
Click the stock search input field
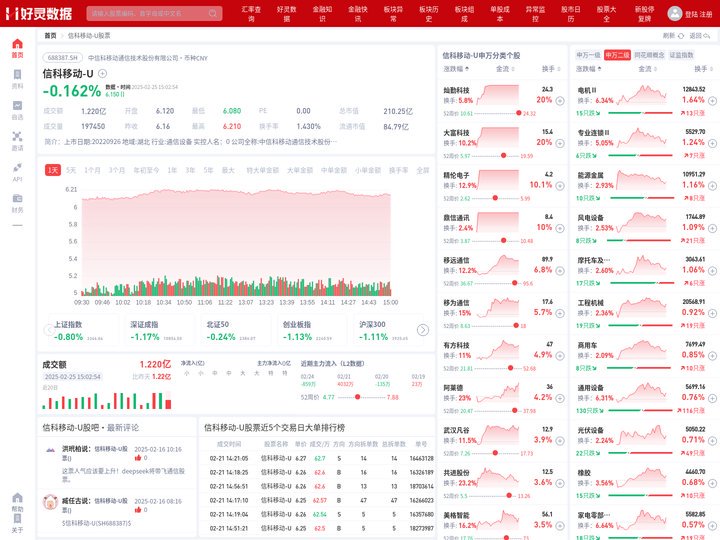tap(154, 13)
